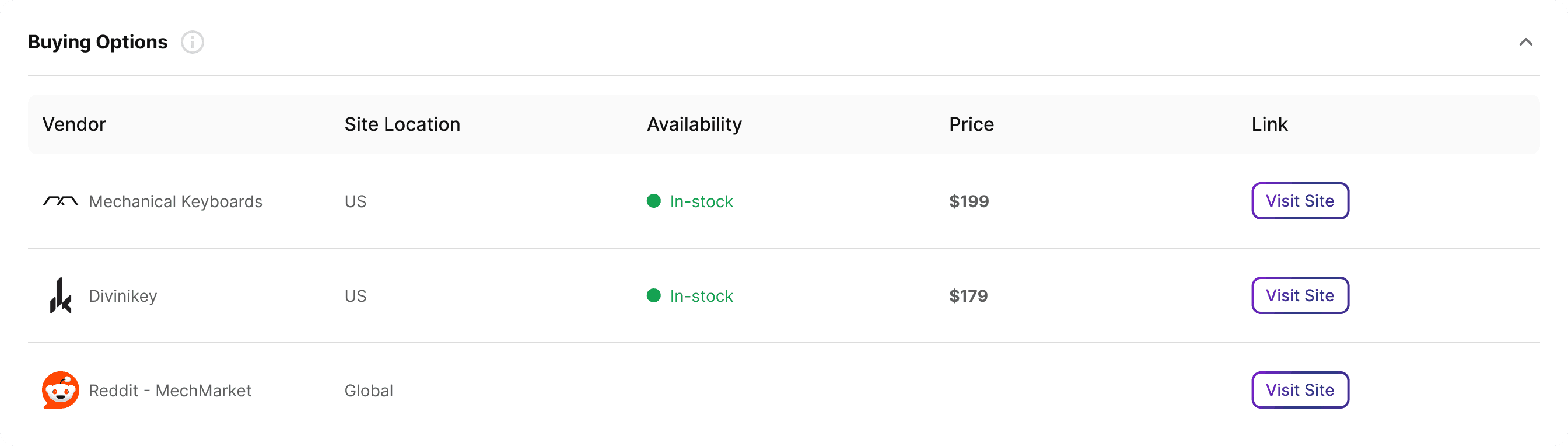Select the Availability column header

[x=694, y=124]
